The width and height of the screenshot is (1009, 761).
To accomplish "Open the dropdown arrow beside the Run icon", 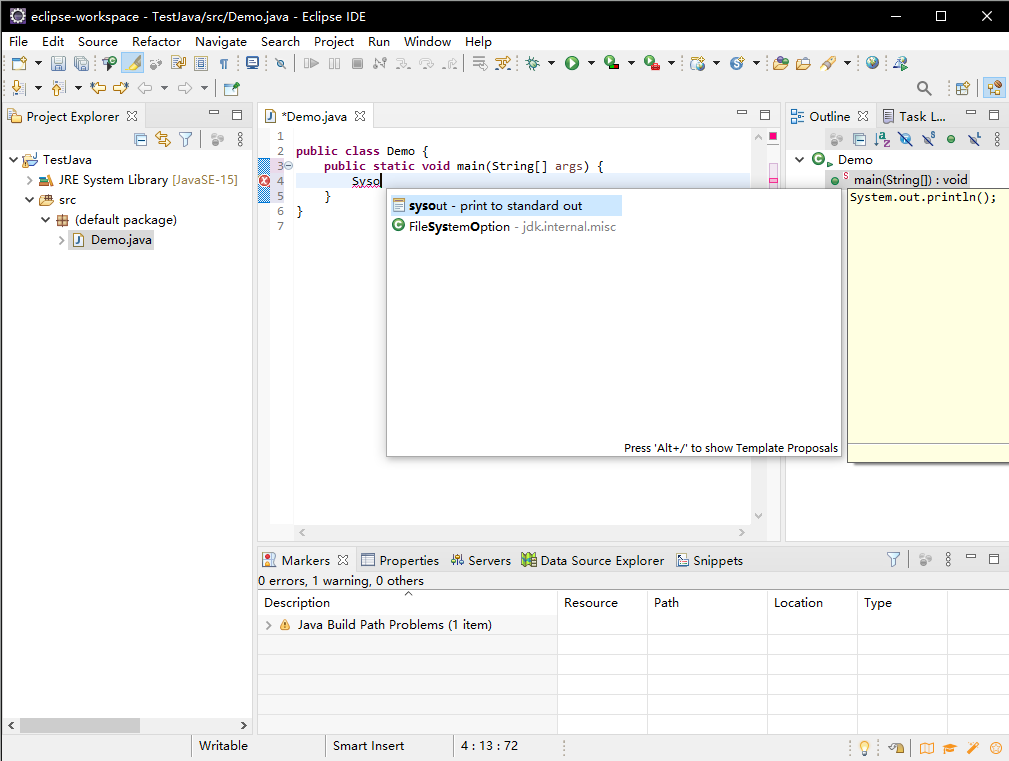I will 591,63.
